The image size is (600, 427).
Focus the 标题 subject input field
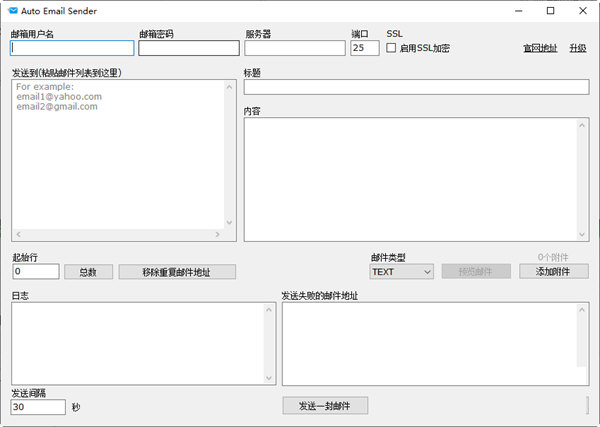coord(416,87)
